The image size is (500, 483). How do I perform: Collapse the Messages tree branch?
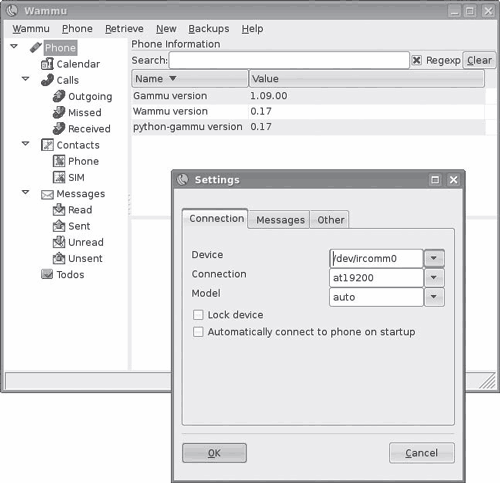(25, 192)
